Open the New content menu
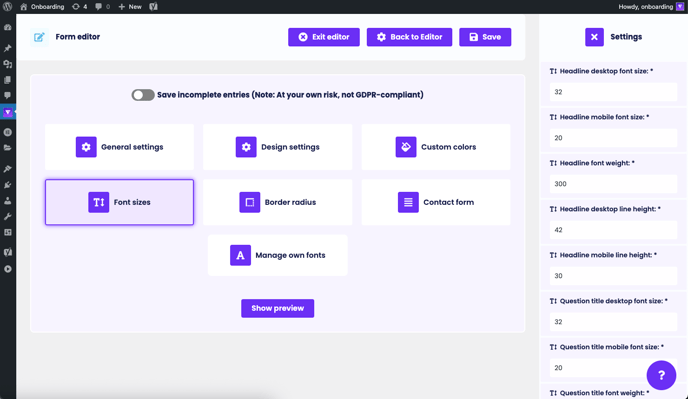The image size is (688, 399). pyautogui.click(x=130, y=7)
